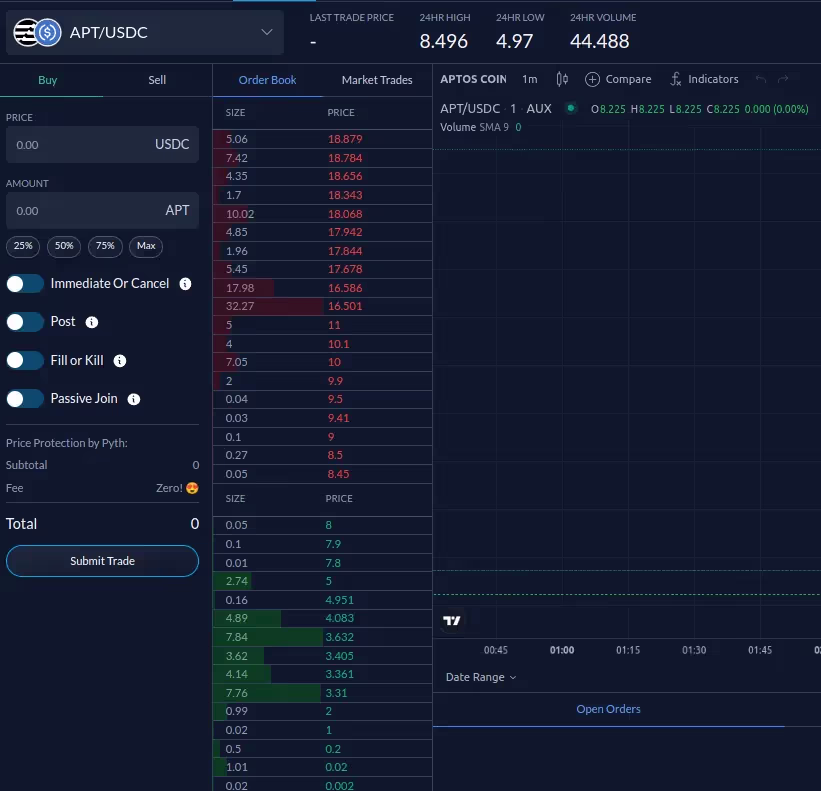This screenshot has width=821, height=791.
Task: Set amount to 25%
Action: coord(23,246)
